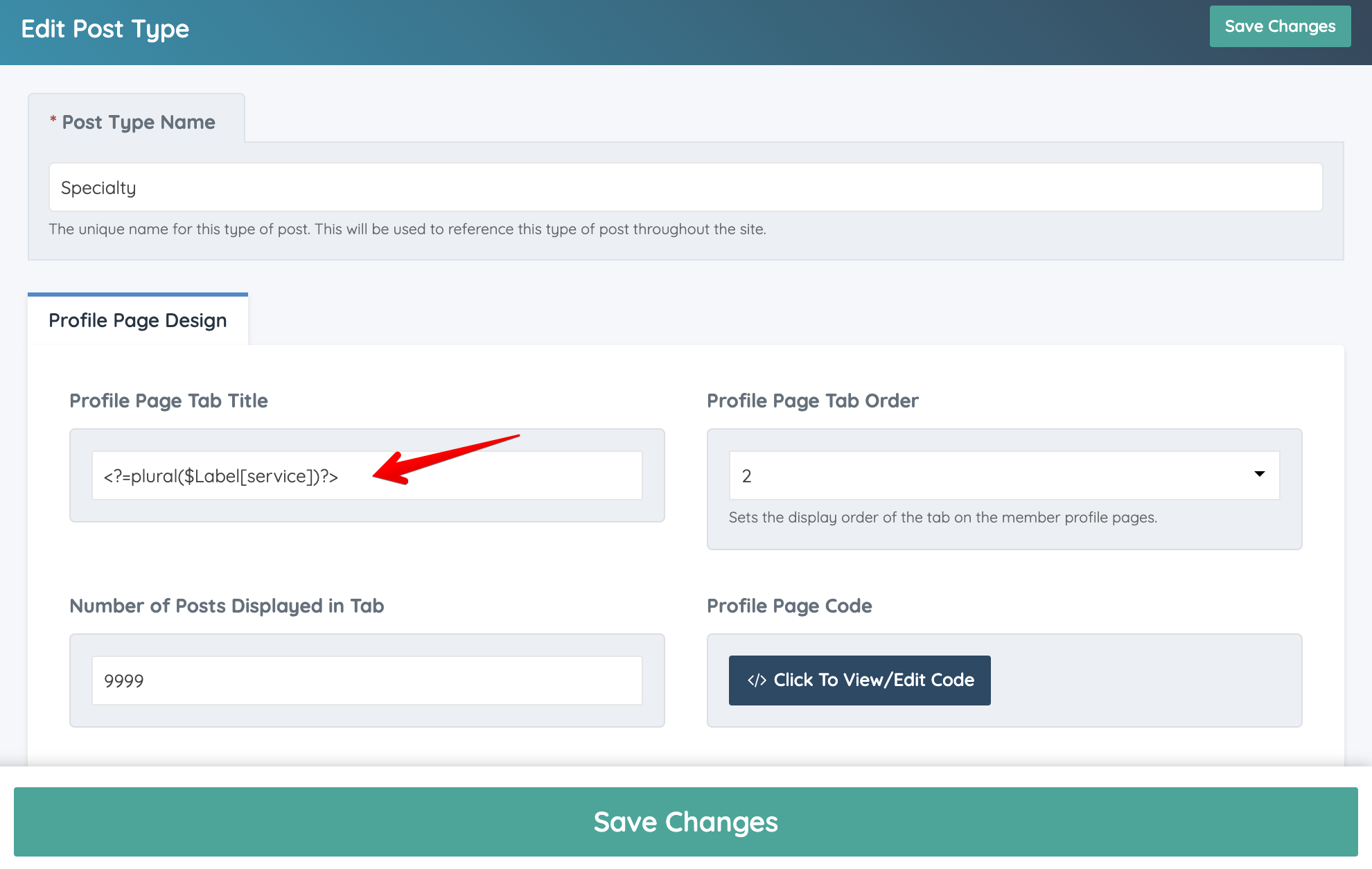Viewport: 1372px width, 869px height.
Task: Click the Profile Page Tab Title heading
Action: (x=168, y=401)
